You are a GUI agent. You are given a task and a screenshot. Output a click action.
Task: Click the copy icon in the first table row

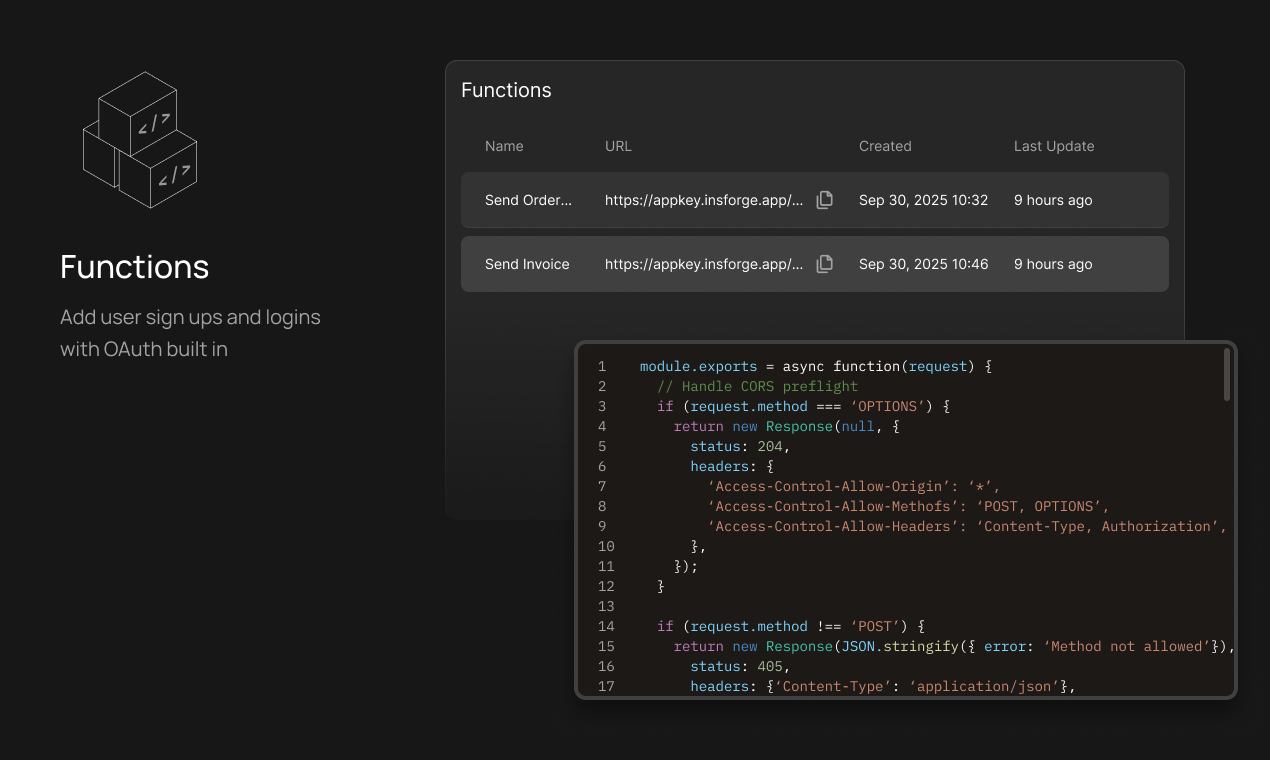(x=824, y=200)
